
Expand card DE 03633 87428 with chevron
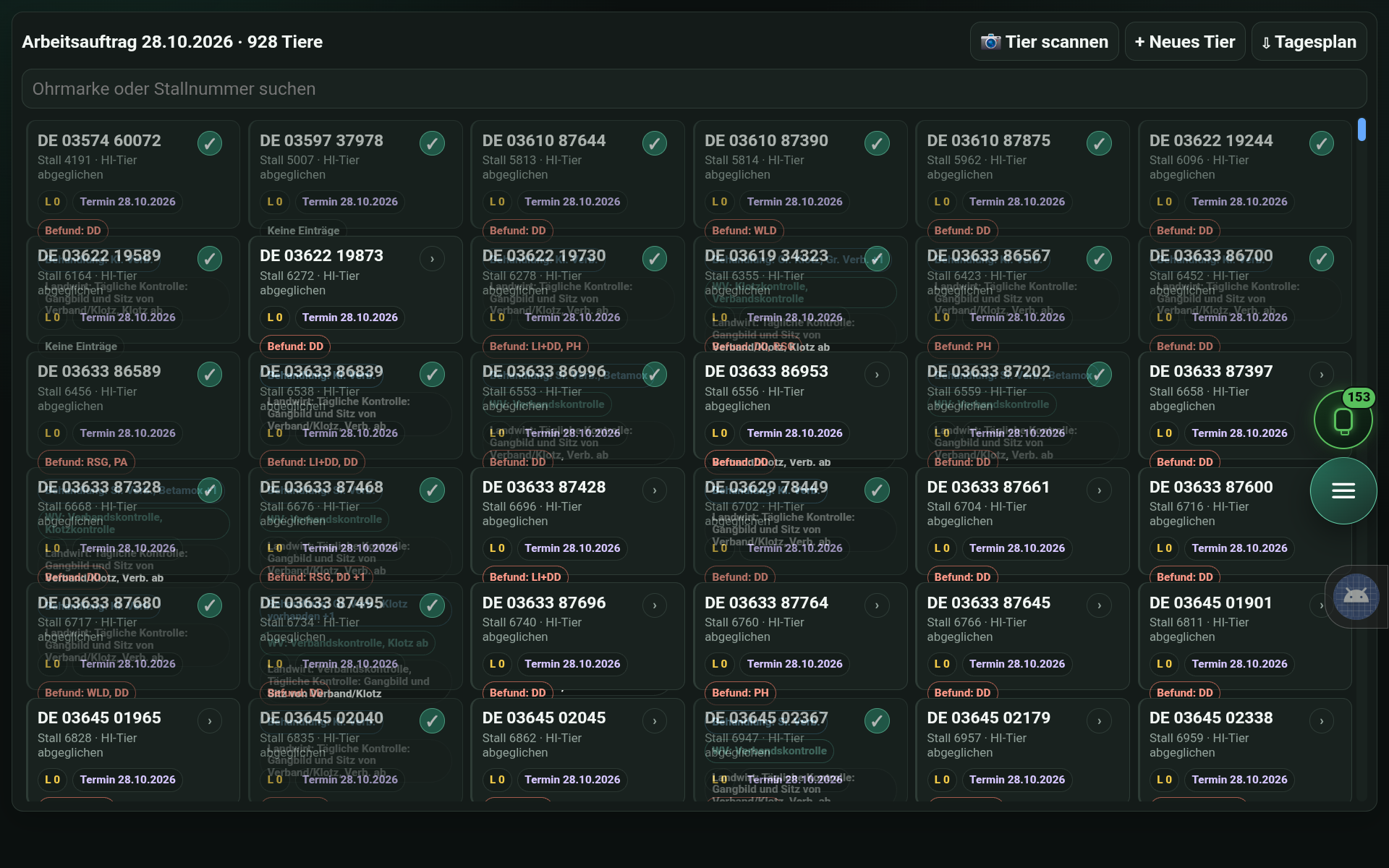tap(655, 490)
